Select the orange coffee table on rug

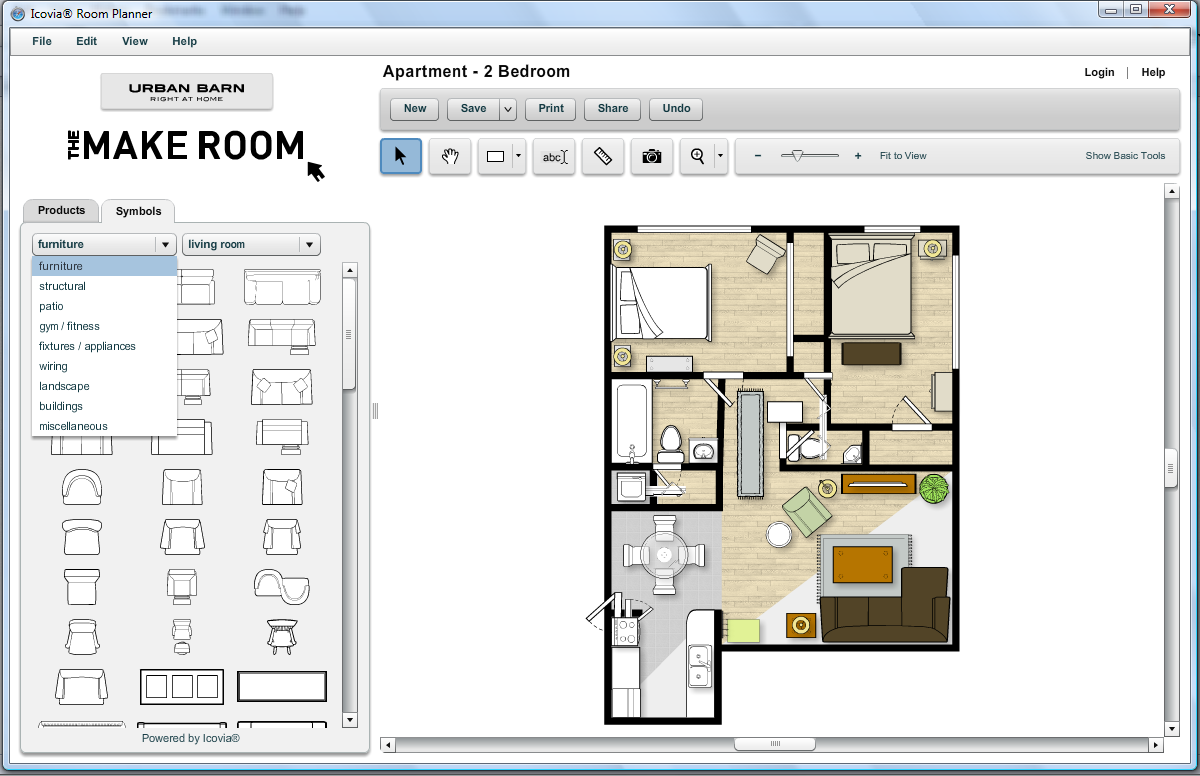point(863,566)
